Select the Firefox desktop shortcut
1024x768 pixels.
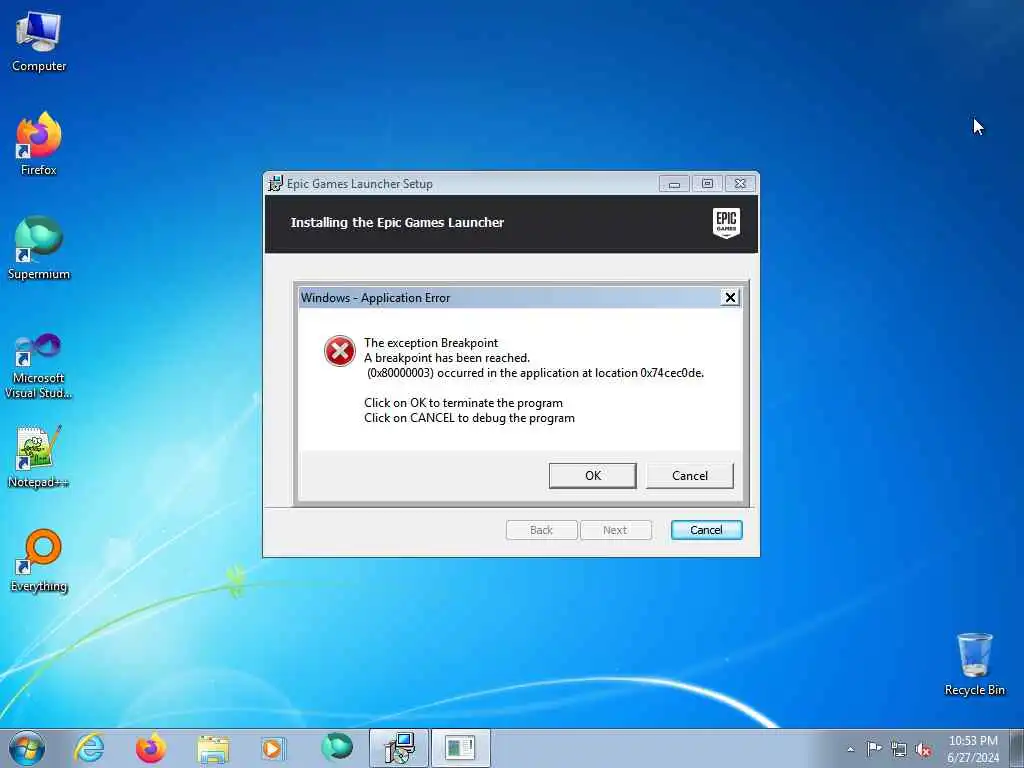click(39, 145)
